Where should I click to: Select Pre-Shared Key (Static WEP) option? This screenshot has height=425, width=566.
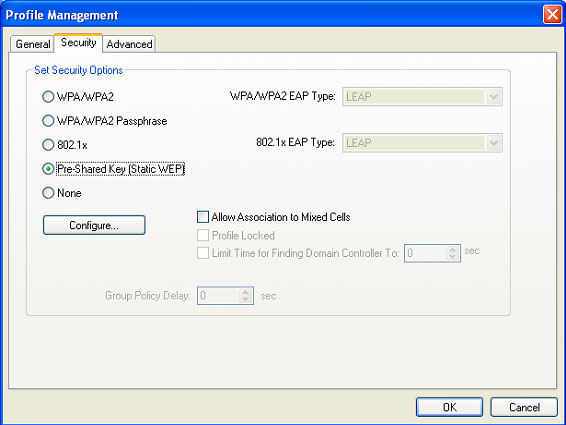[x=48, y=169]
